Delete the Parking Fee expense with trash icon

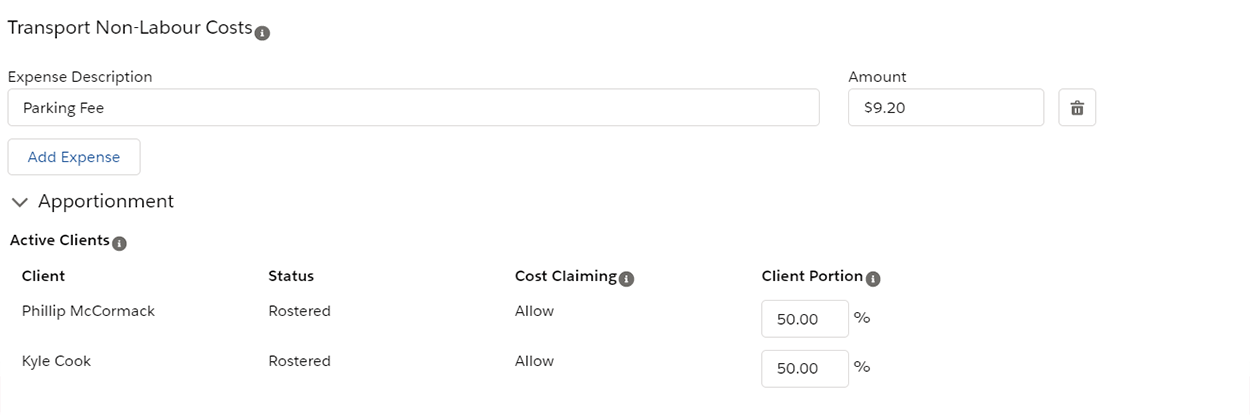tap(1077, 108)
